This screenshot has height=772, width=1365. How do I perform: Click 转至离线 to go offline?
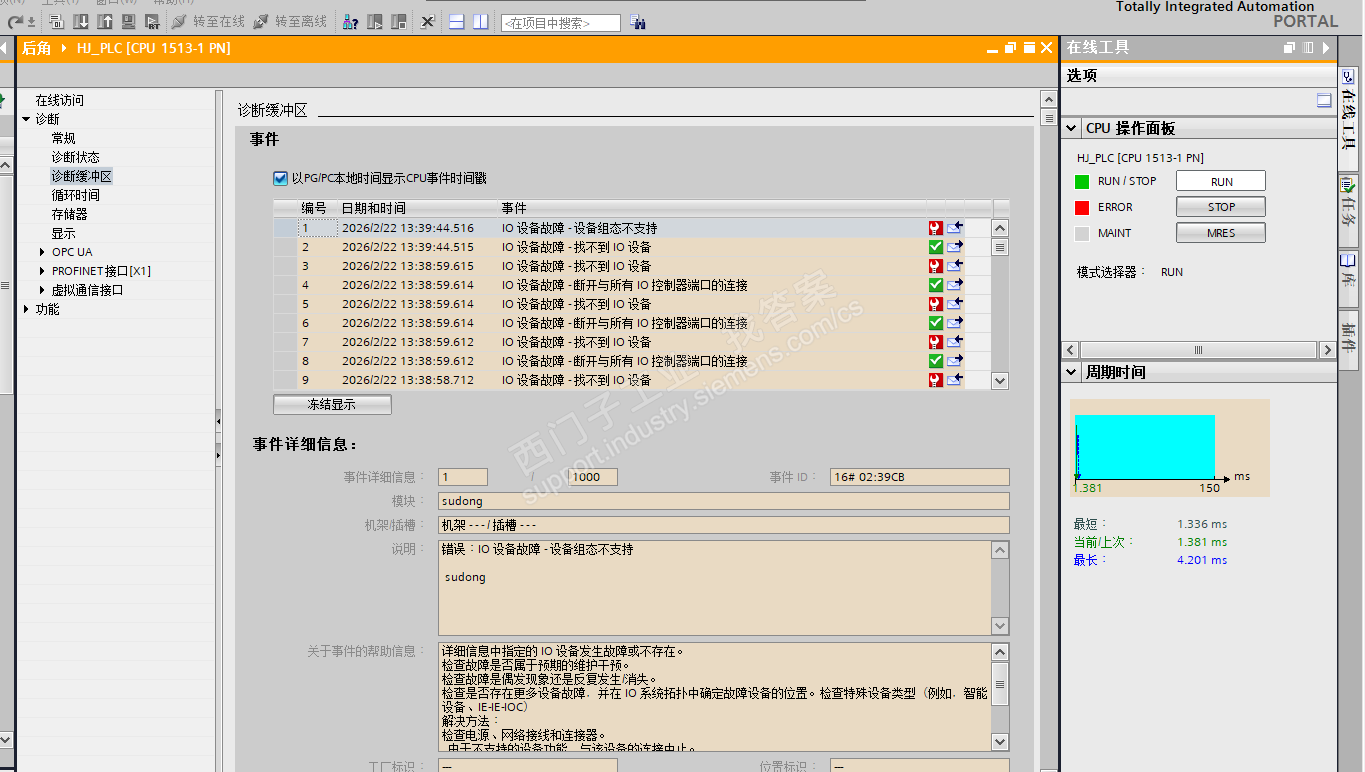291,21
